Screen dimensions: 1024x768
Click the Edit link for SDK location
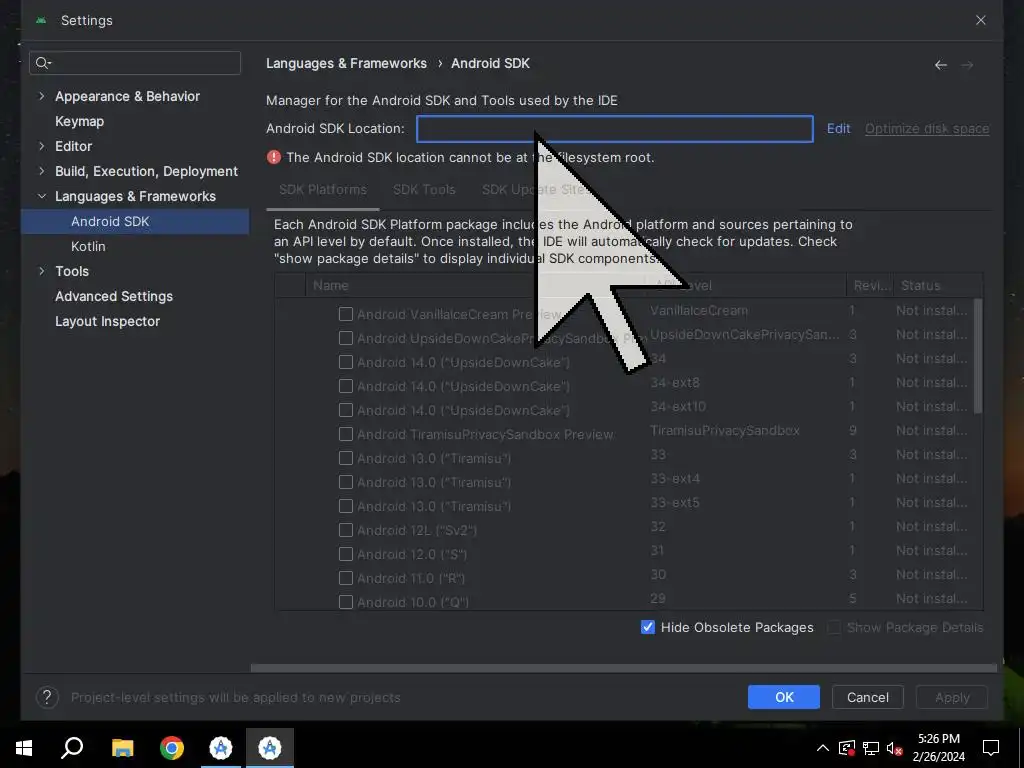tap(839, 129)
